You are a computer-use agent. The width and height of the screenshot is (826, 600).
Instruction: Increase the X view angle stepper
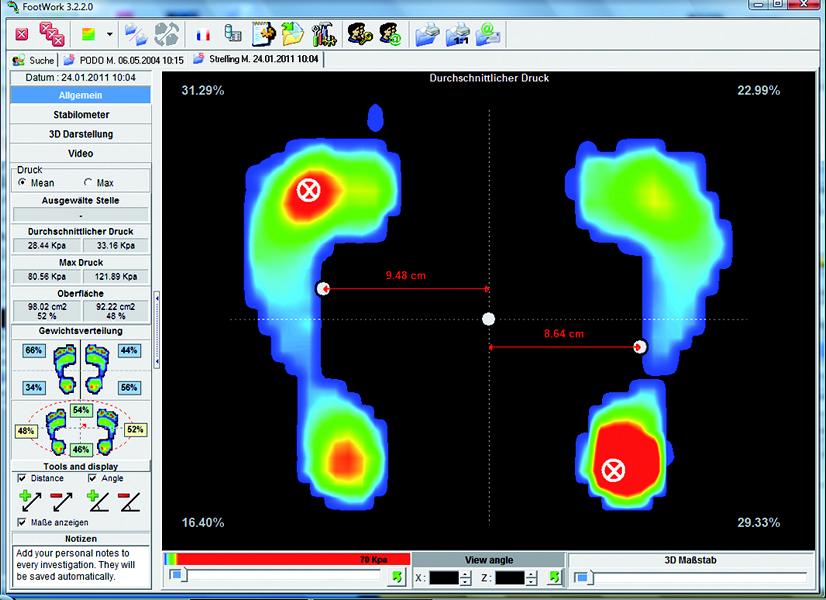tap(464, 574)
